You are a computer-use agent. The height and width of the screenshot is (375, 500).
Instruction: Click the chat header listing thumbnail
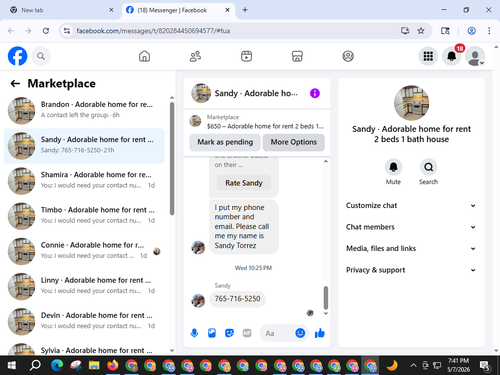click(201, 93)
